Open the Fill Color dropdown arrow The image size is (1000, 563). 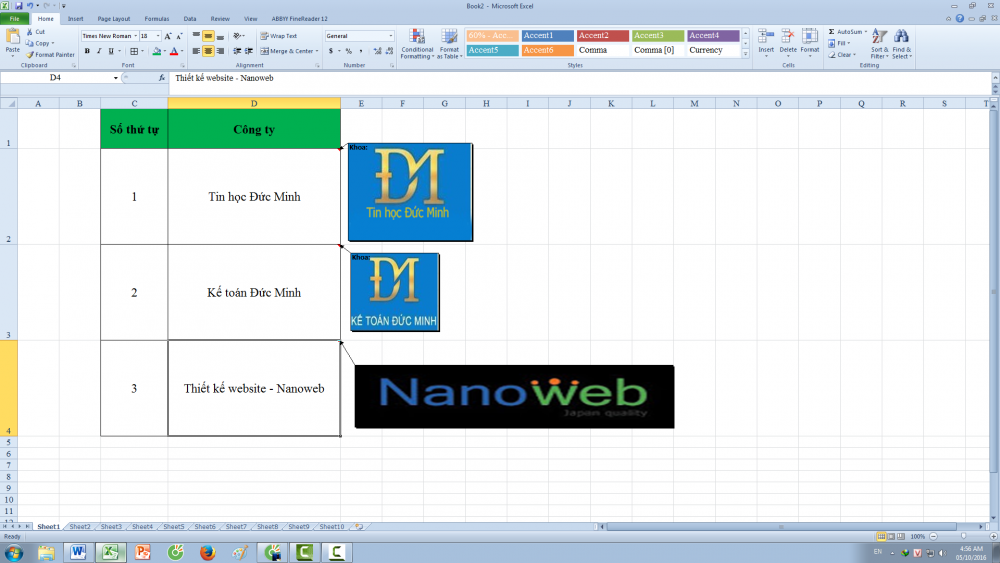point(165,51)
